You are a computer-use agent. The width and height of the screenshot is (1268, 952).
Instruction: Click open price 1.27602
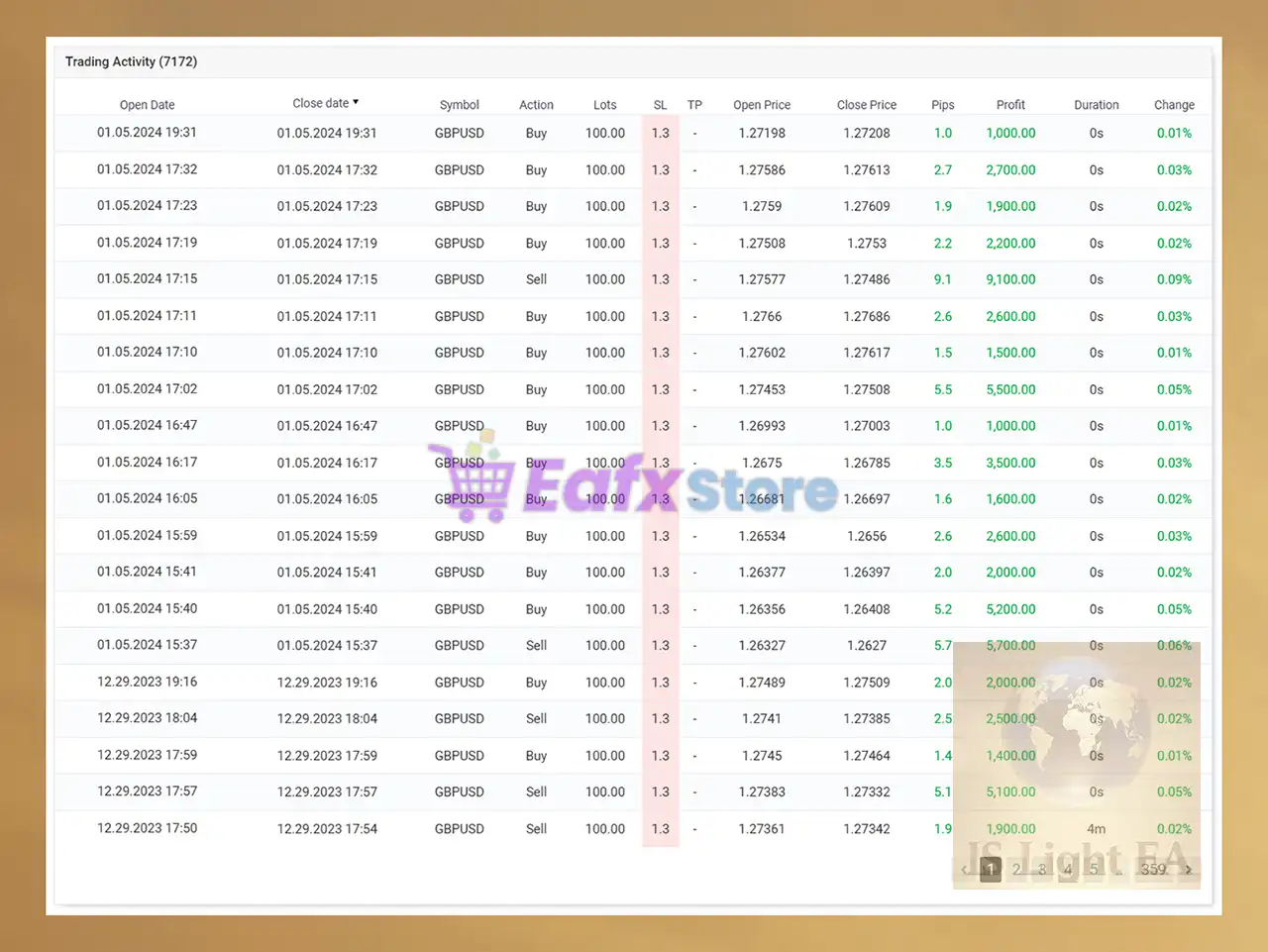click(762, 353)
